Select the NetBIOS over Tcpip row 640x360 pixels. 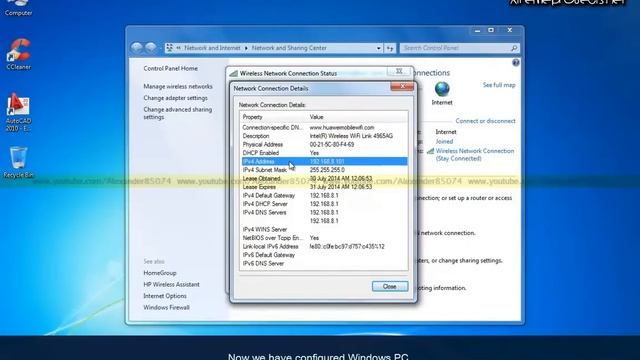click(324, 238)
